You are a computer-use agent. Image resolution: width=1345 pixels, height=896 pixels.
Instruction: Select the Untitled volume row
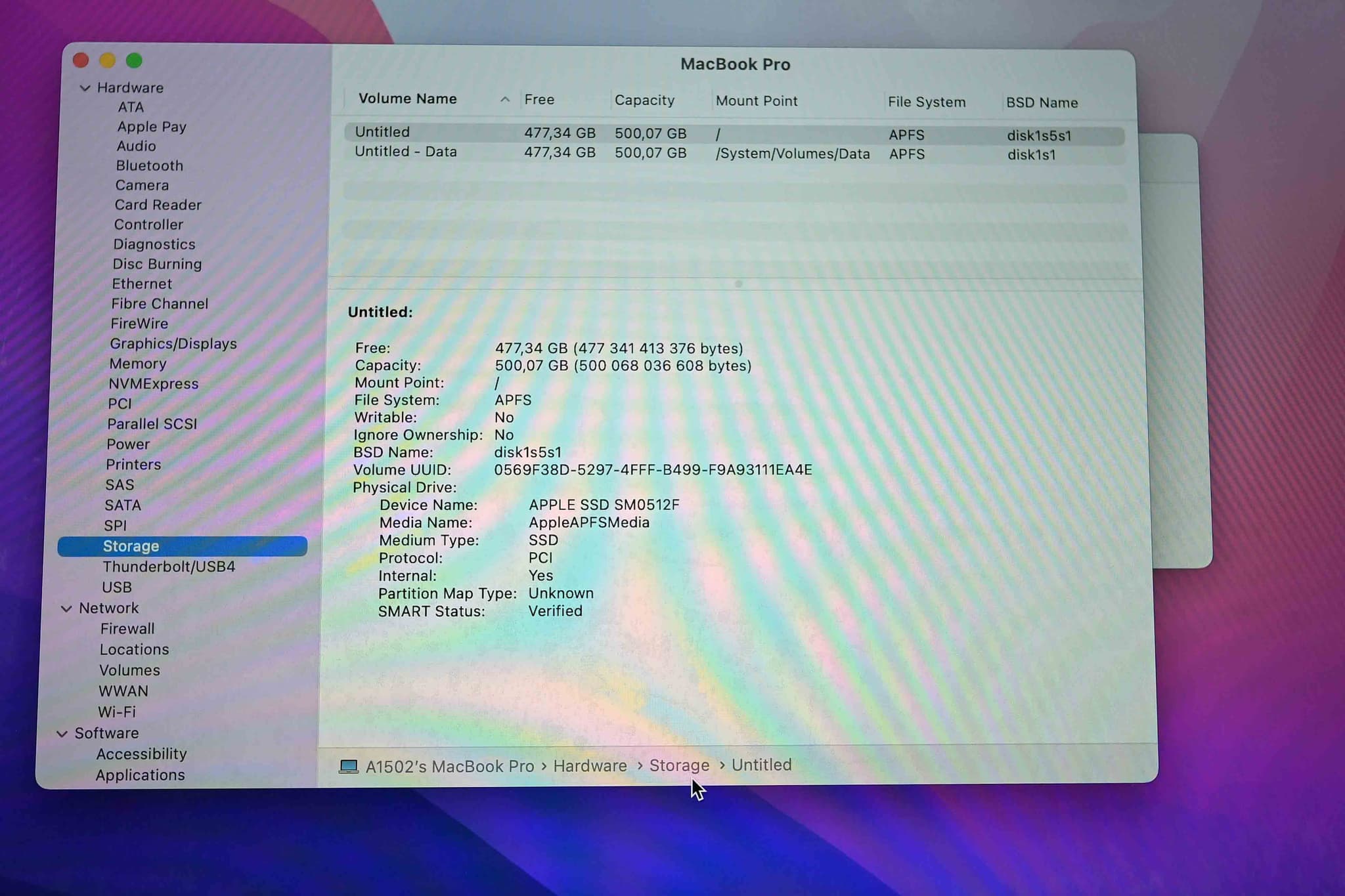(734, 134)
